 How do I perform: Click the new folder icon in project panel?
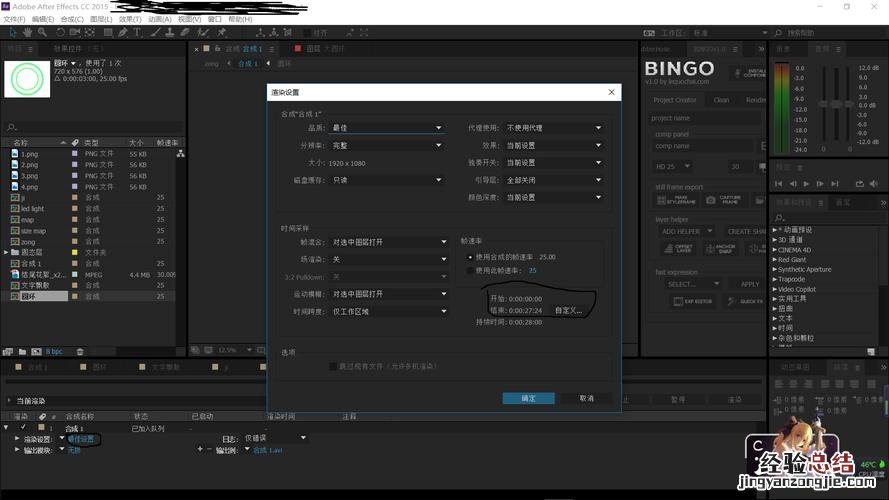click(x=21, y=351)
